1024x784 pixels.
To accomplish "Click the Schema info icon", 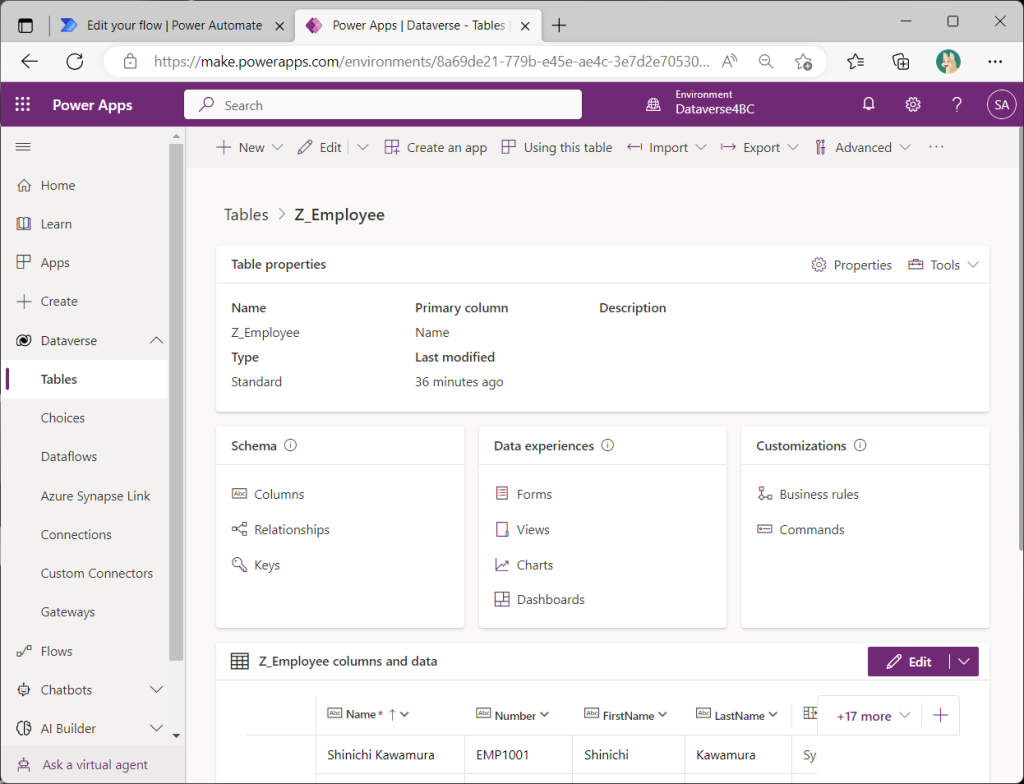I will click(x=291, y=446).
